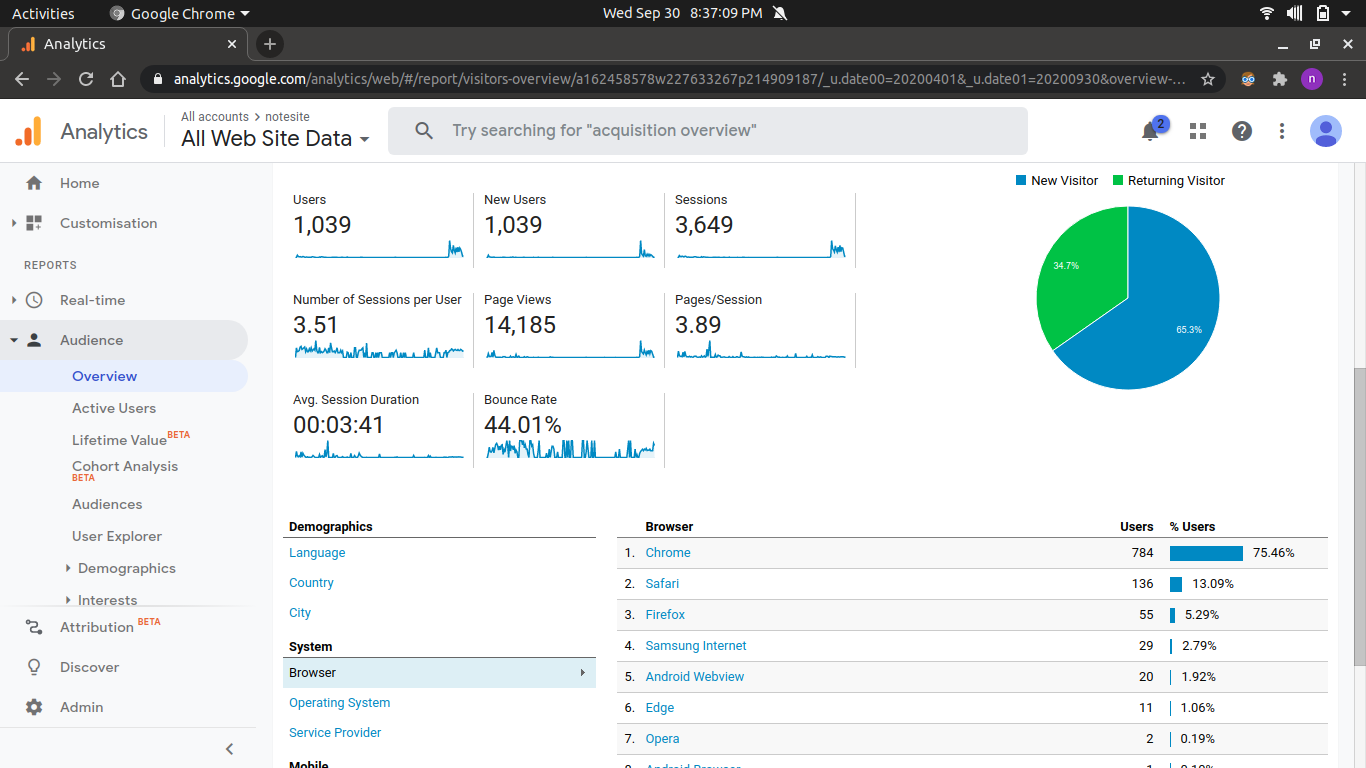Click the masked extension icon in toolbar
Viewport: 1366px width, 768px height.
(x=1248, y=79)
